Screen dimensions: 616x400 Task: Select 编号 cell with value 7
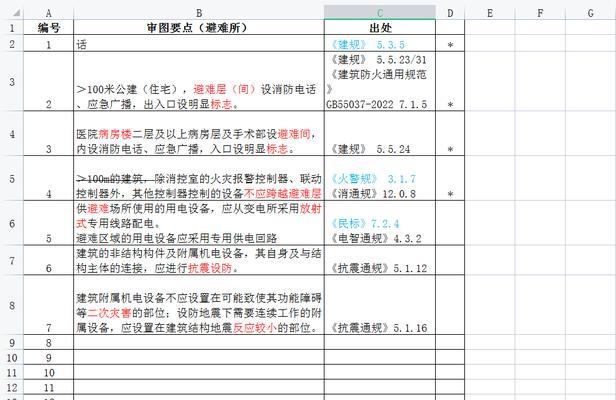(x=49, y=305)
